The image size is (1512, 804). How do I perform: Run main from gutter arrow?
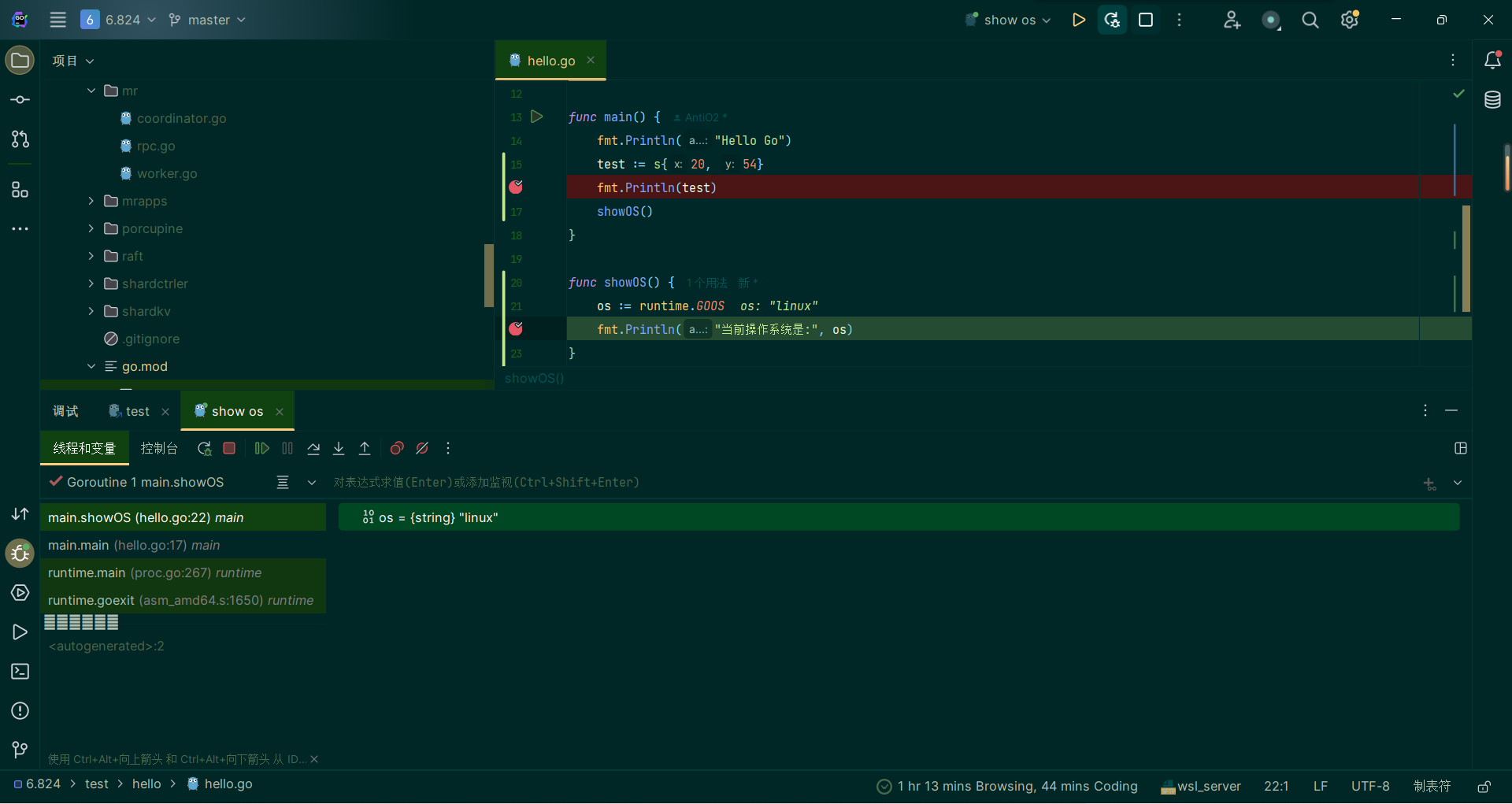[536, 117]
